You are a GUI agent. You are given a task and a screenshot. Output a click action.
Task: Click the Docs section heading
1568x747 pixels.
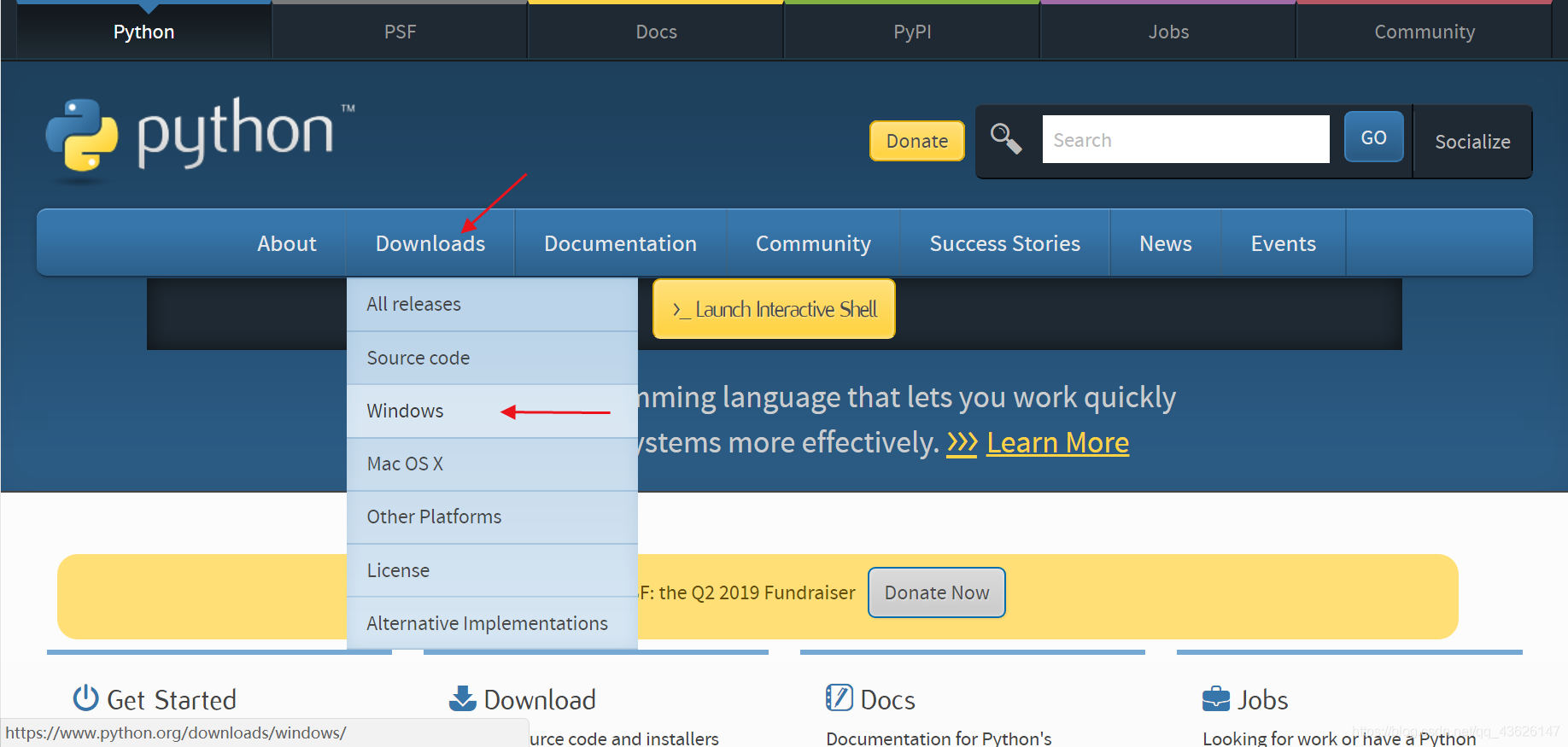pos(888,700)
